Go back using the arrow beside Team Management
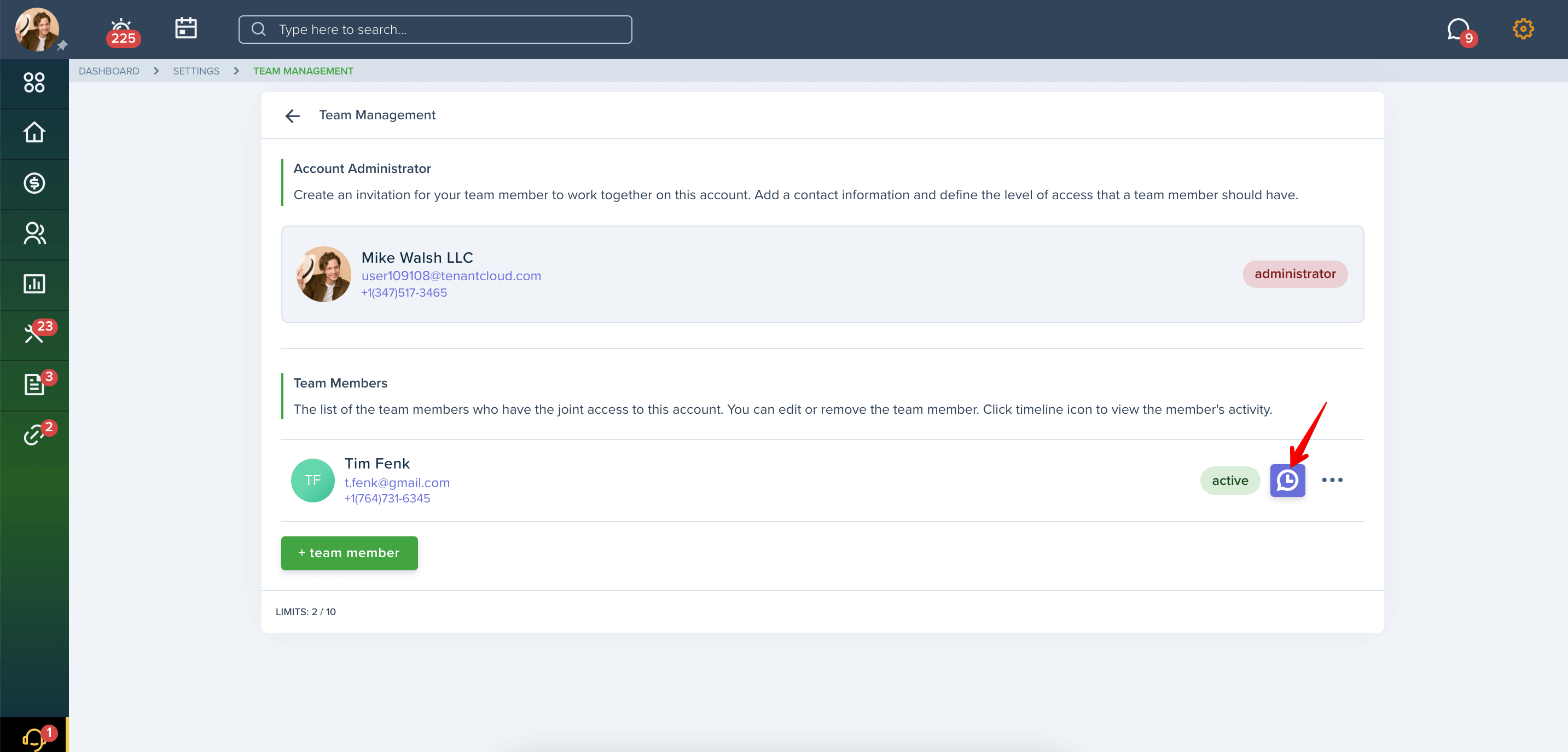This screenshot has height=752, width=1568. [293, 115]
